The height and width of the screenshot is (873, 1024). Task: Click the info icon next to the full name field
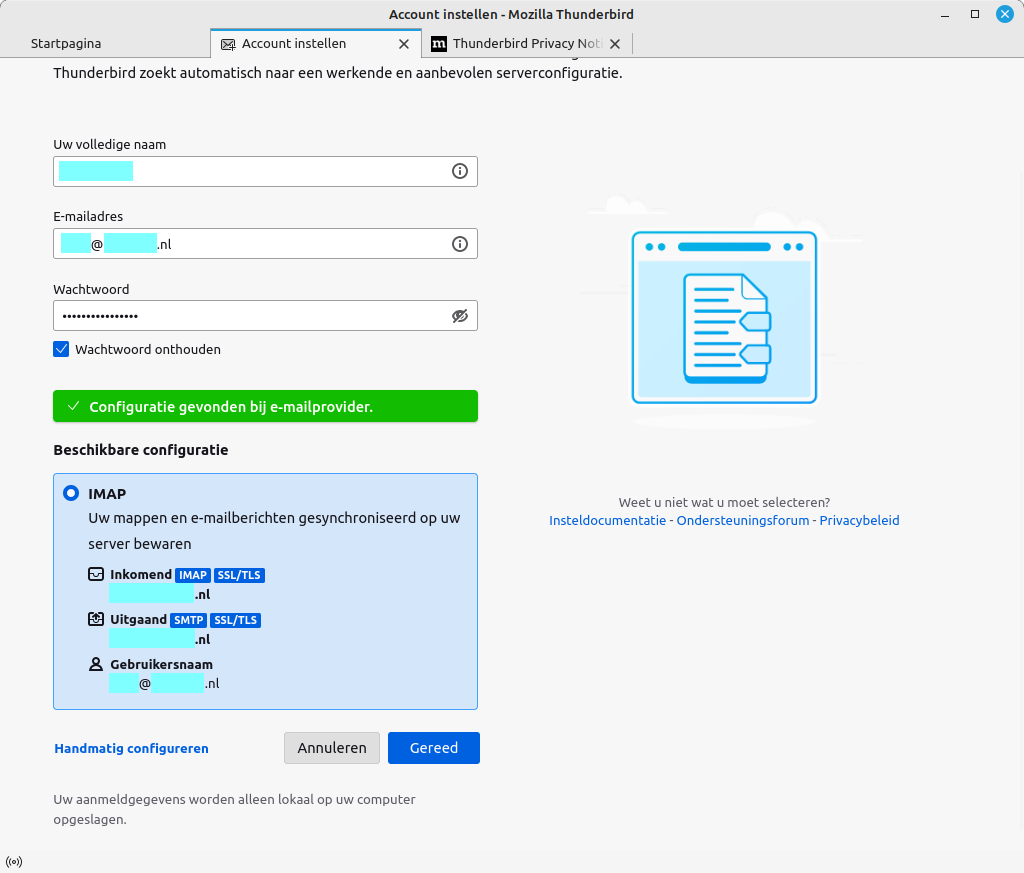click(459, 171)
